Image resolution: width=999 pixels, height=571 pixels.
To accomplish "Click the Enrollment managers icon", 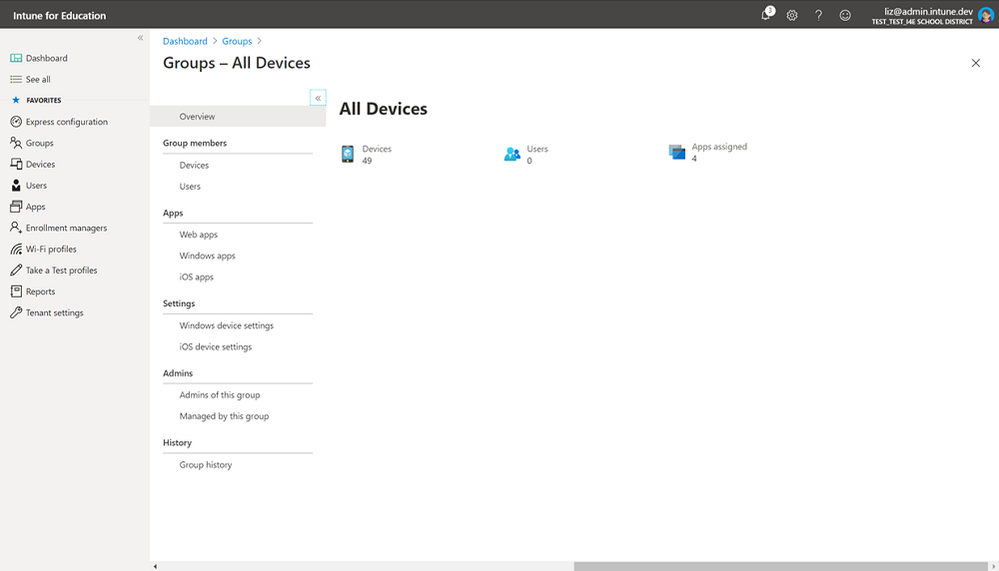I will click(16, 228).
